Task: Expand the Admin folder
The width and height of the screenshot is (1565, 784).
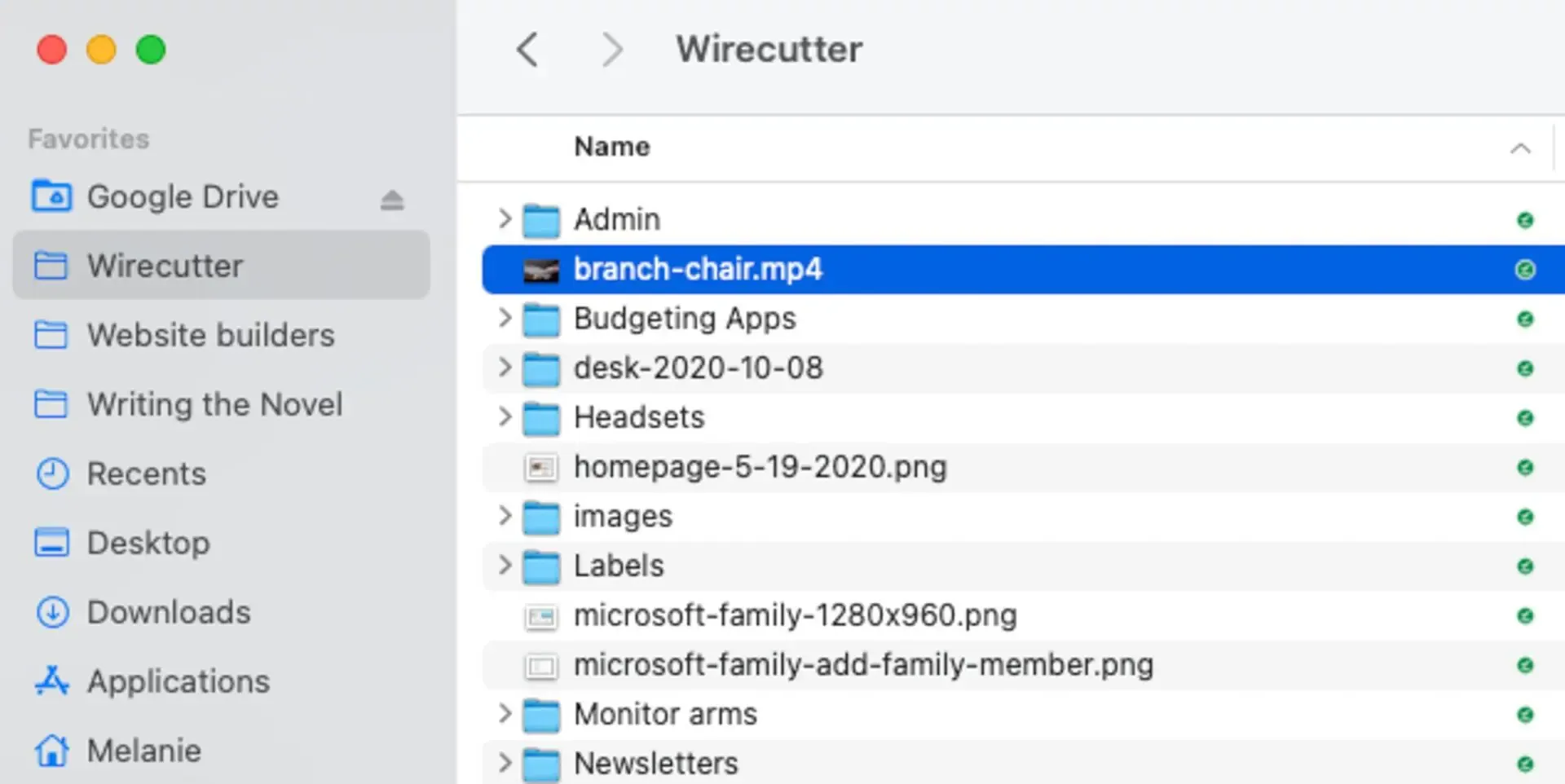Action: pos(505,219)
